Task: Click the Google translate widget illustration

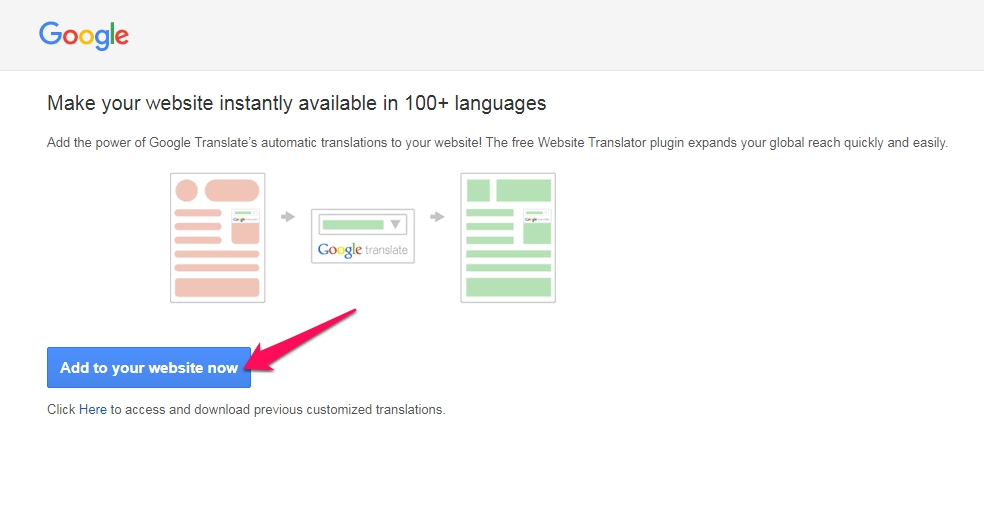Action: pyautogui.click(x=363, y=236)
